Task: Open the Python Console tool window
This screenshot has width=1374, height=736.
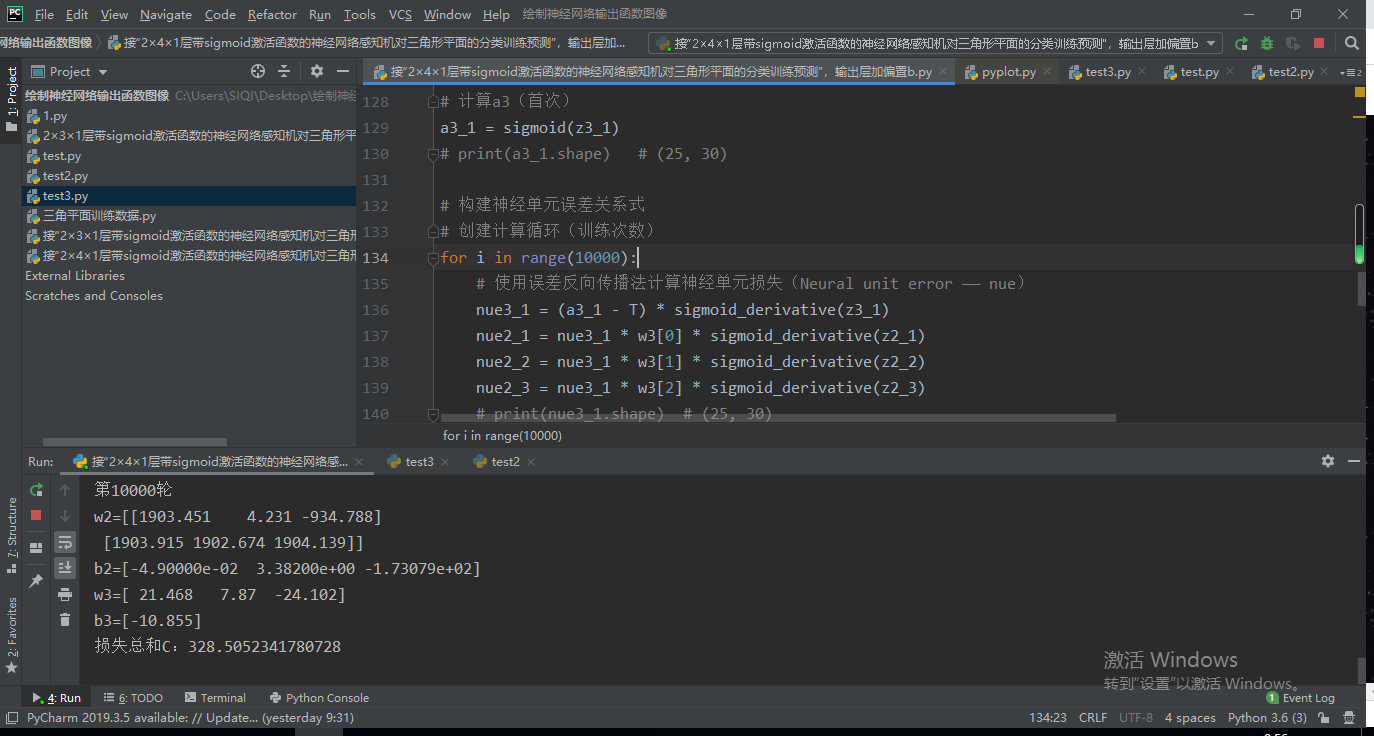Action: [x=319, y=698]
